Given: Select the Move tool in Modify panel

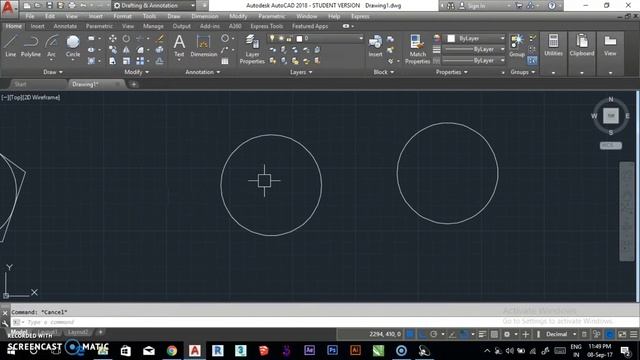Looking at the screenshot, I should point(113,39).
